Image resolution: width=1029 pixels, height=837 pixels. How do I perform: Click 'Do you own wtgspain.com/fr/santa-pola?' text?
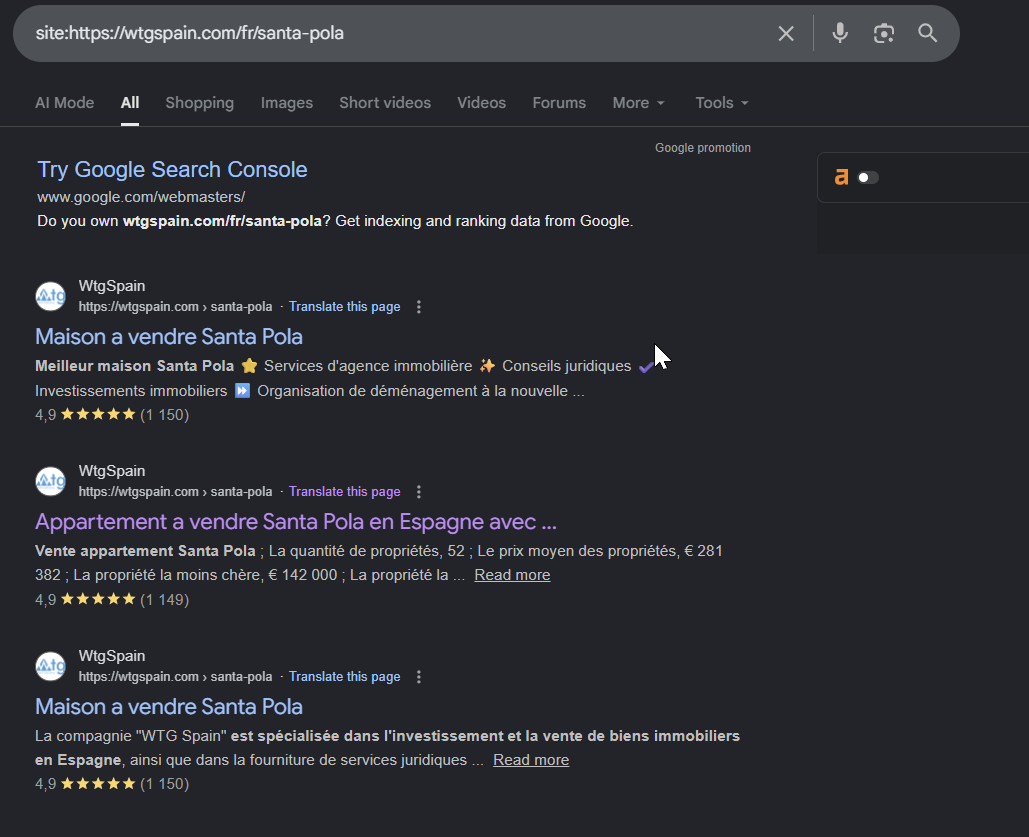coord(184,221)
